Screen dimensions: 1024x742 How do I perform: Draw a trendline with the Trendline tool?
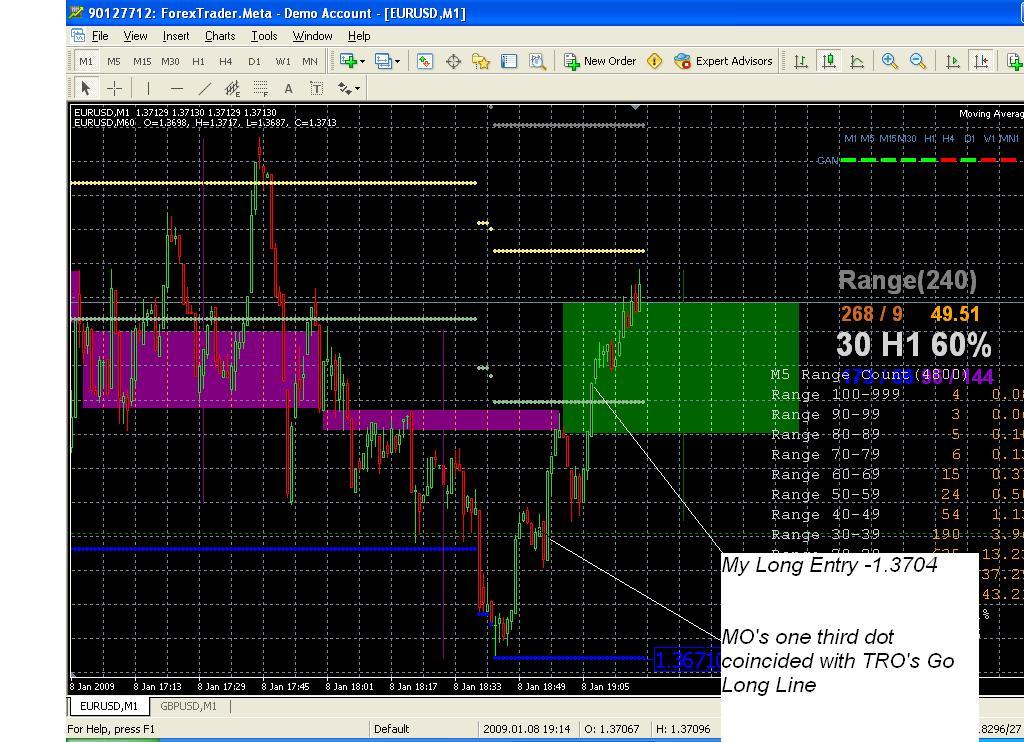[204, 88]
